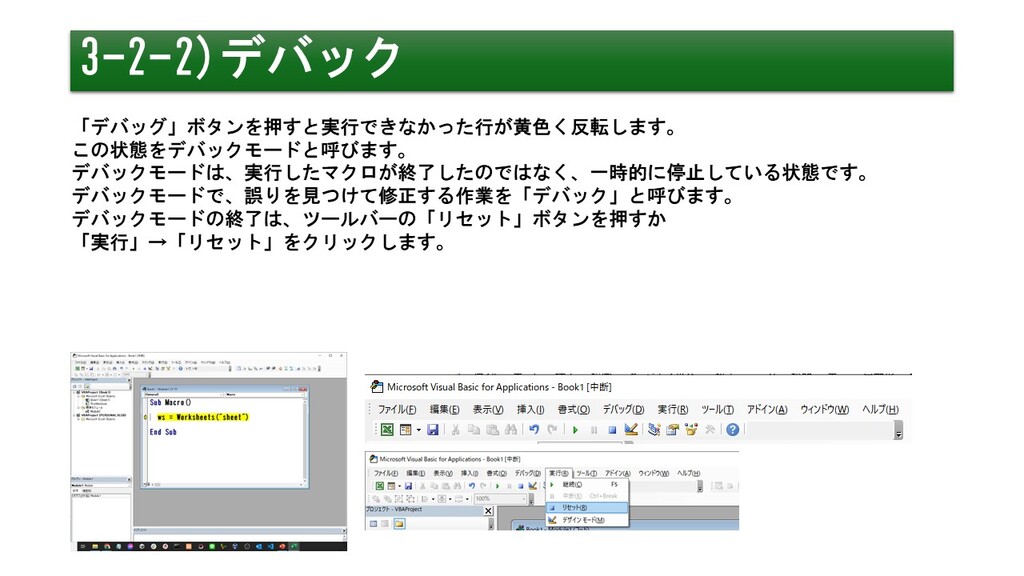Image resolution: width=1024 pixels, height=576 pixels.
Task: Open ヘルプ(H) menu in large toolbar image
Action: pyautogui.click(x=880, y=409)
